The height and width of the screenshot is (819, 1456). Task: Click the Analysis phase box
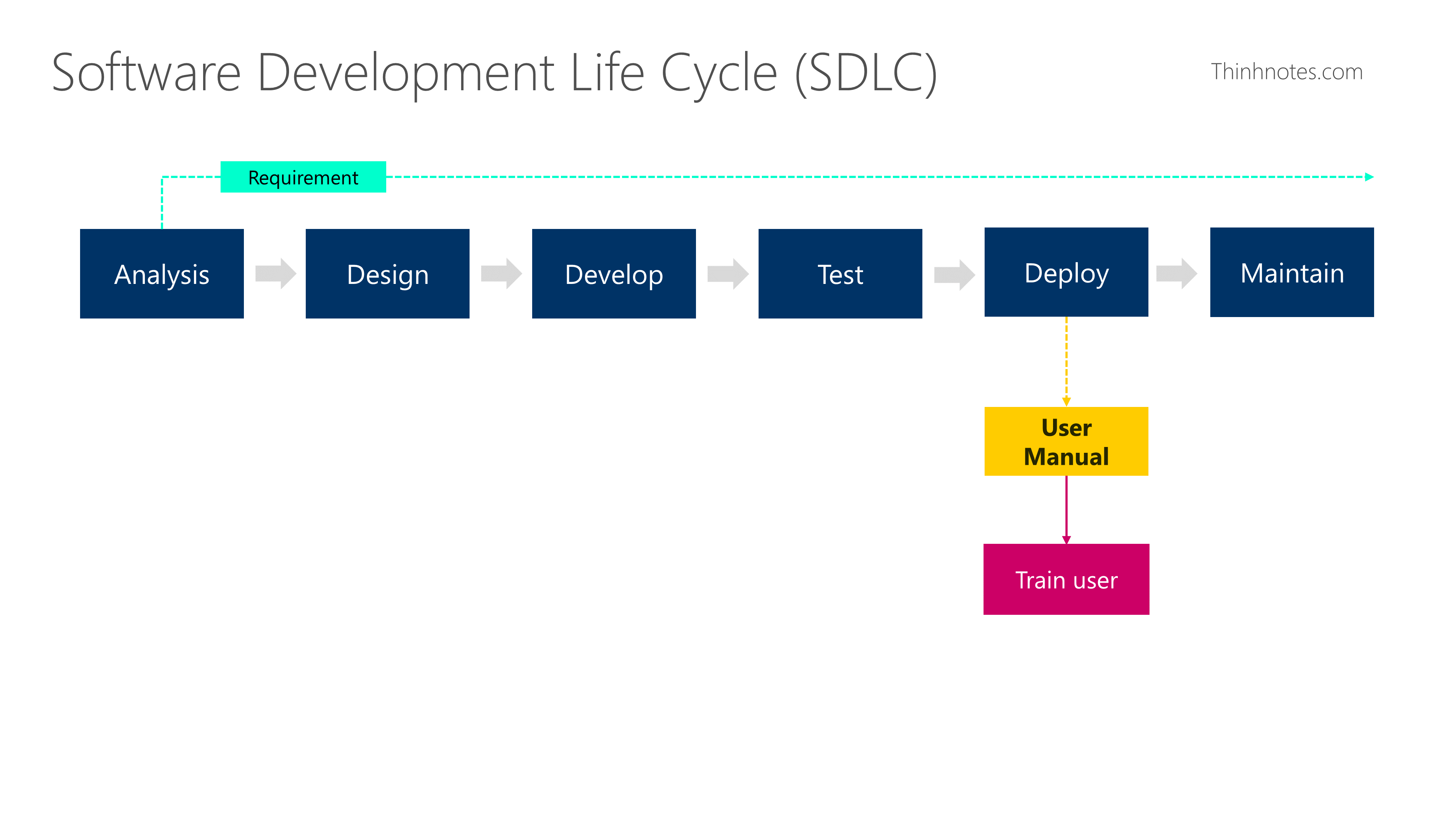click(162, 274)
